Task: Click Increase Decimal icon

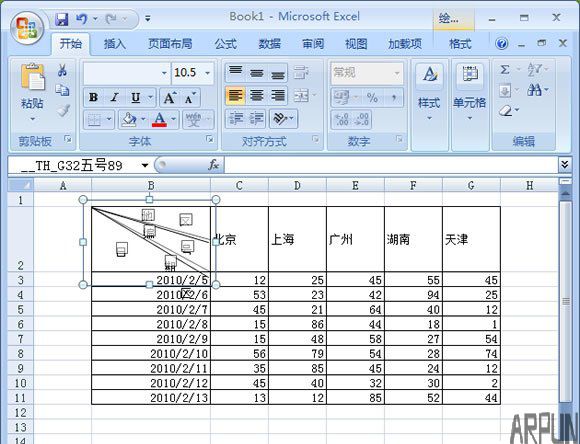Action: (x=341, y=120)
